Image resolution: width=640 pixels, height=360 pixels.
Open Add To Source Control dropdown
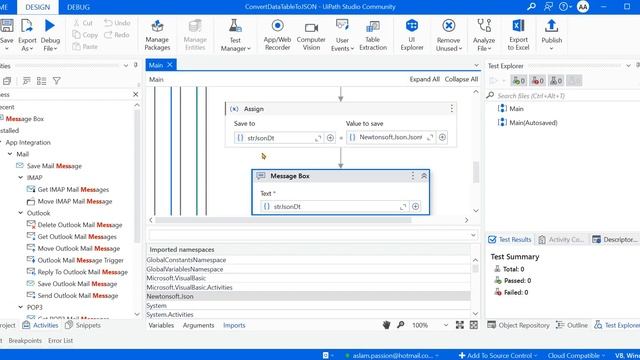pyautogui.click(x=498, y=356)
